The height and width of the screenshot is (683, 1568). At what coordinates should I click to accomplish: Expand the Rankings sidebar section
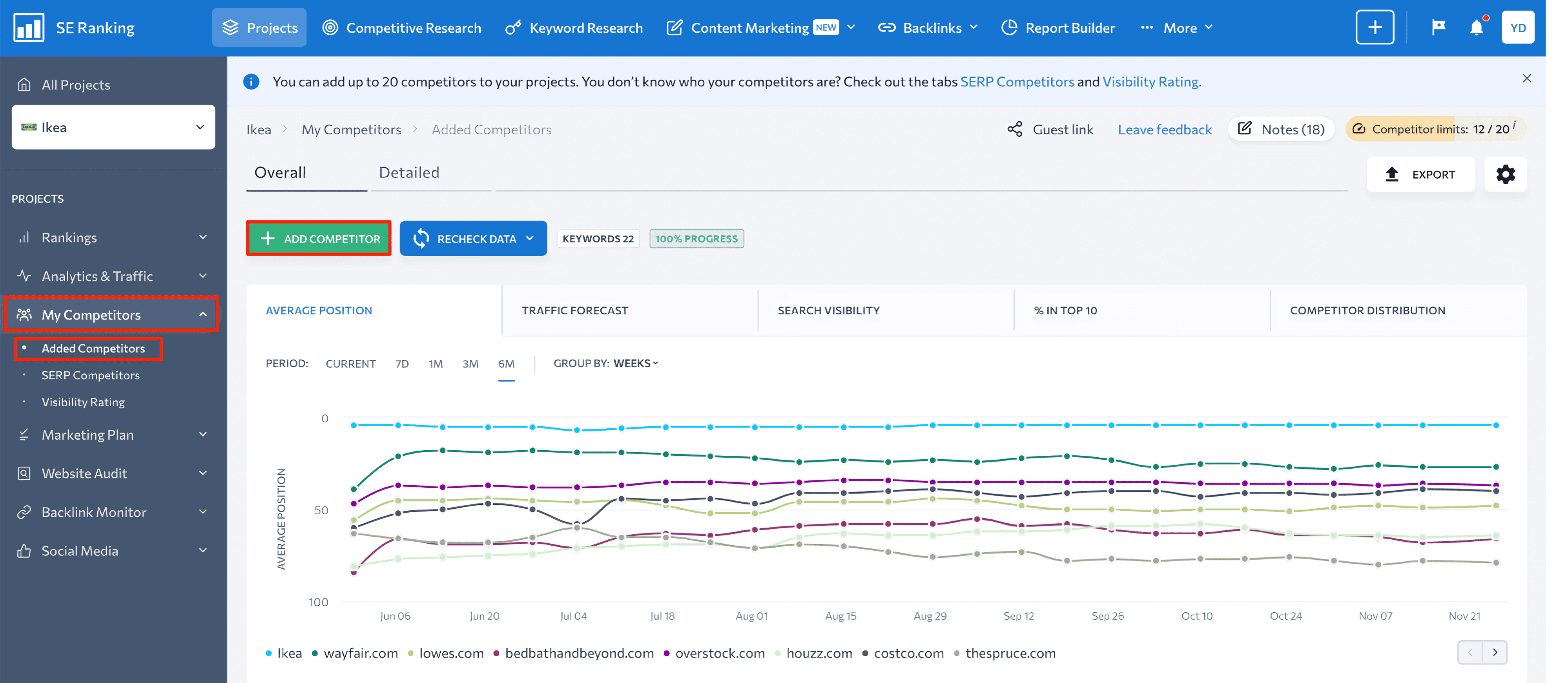[113, 237]
